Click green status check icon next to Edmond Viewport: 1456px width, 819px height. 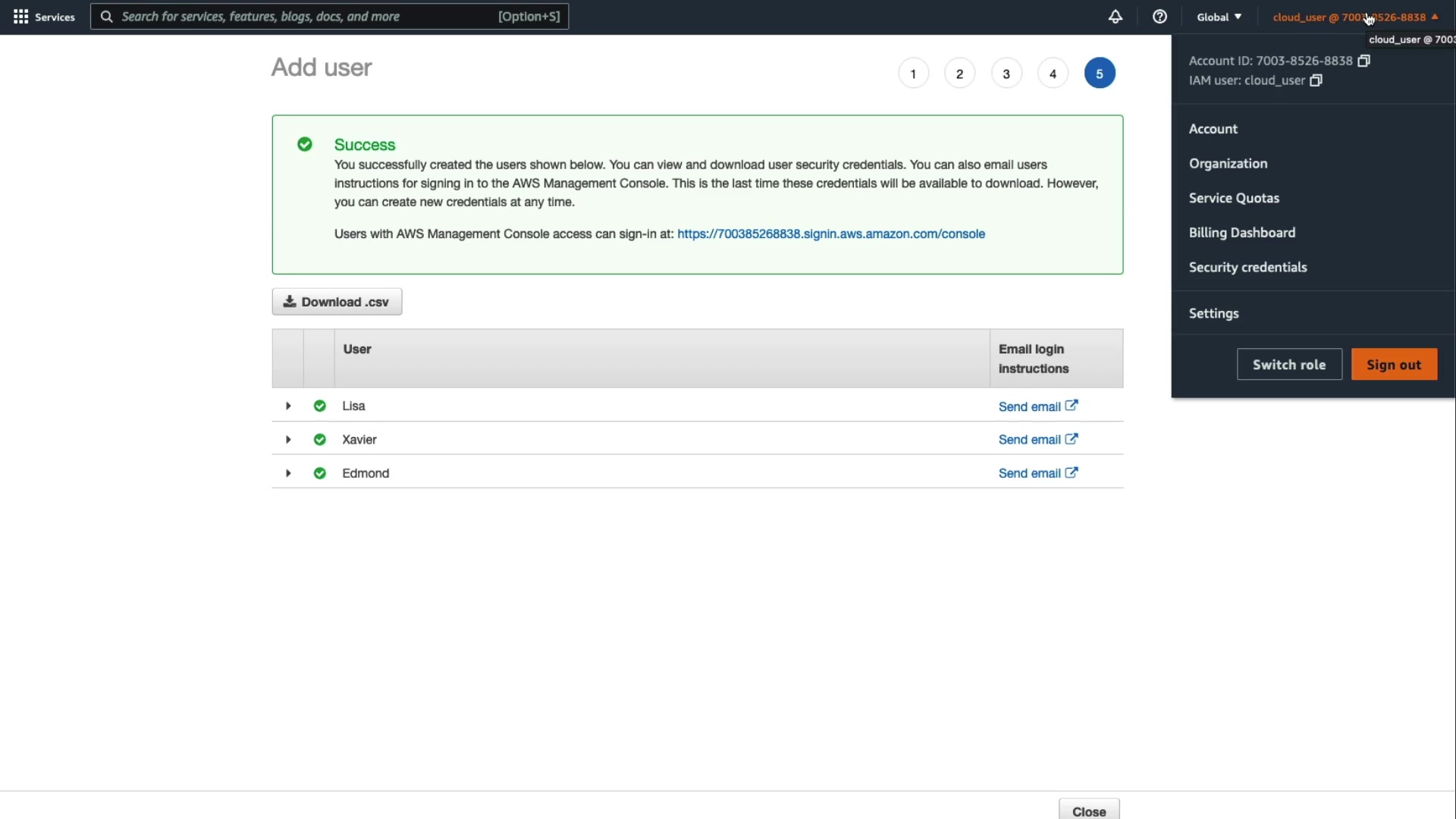point(319,473)
